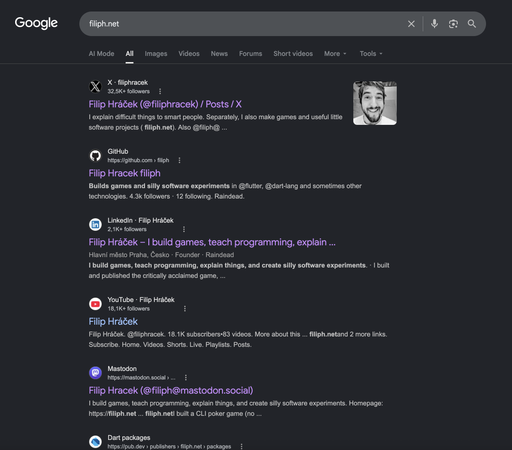Switch to AI Mode tab
The height and width of the screenshot is (450, 512).
pyautogui.click(x=101, y=54)
